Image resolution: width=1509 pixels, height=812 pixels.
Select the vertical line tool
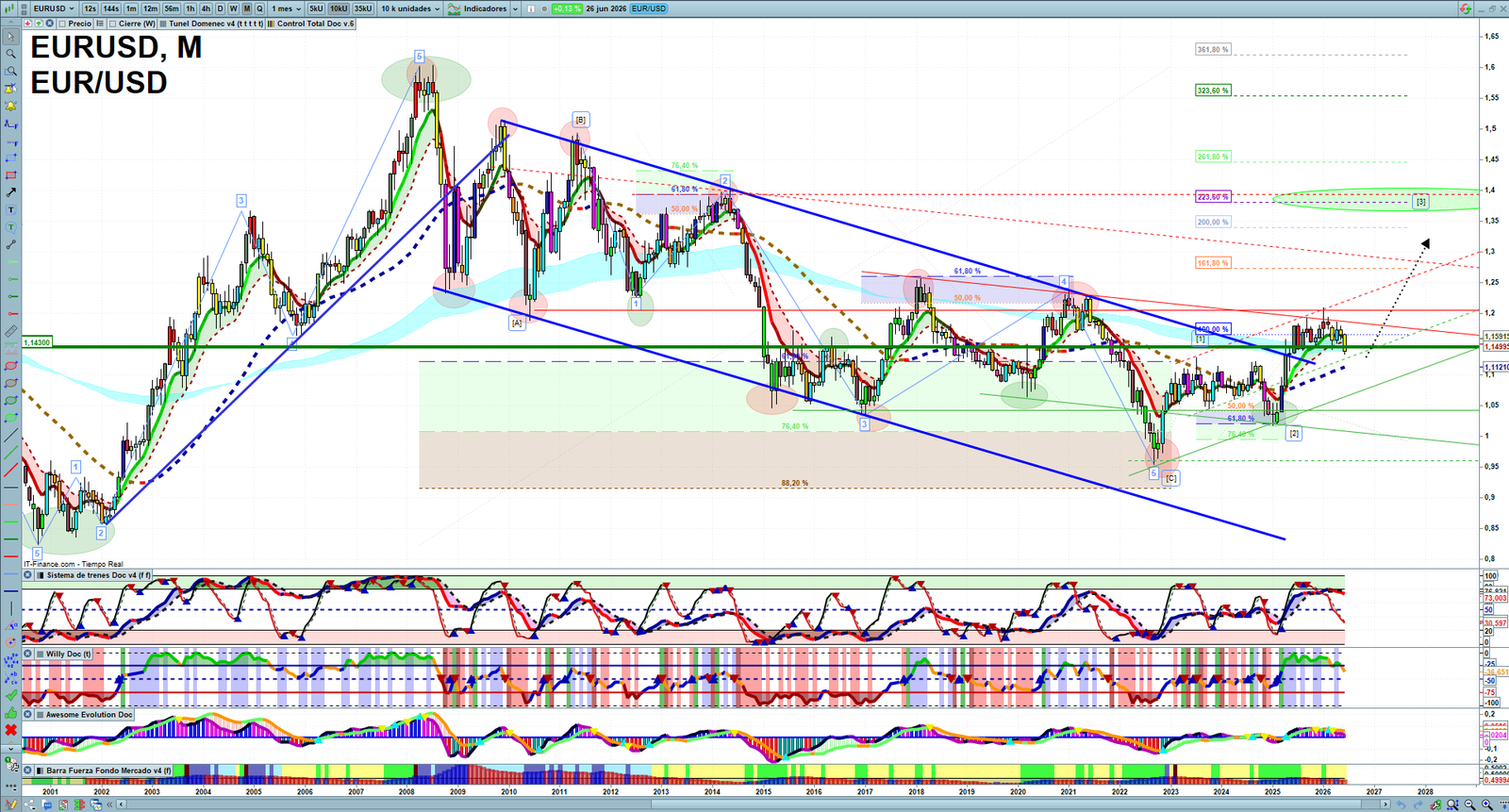pos(10,608)
